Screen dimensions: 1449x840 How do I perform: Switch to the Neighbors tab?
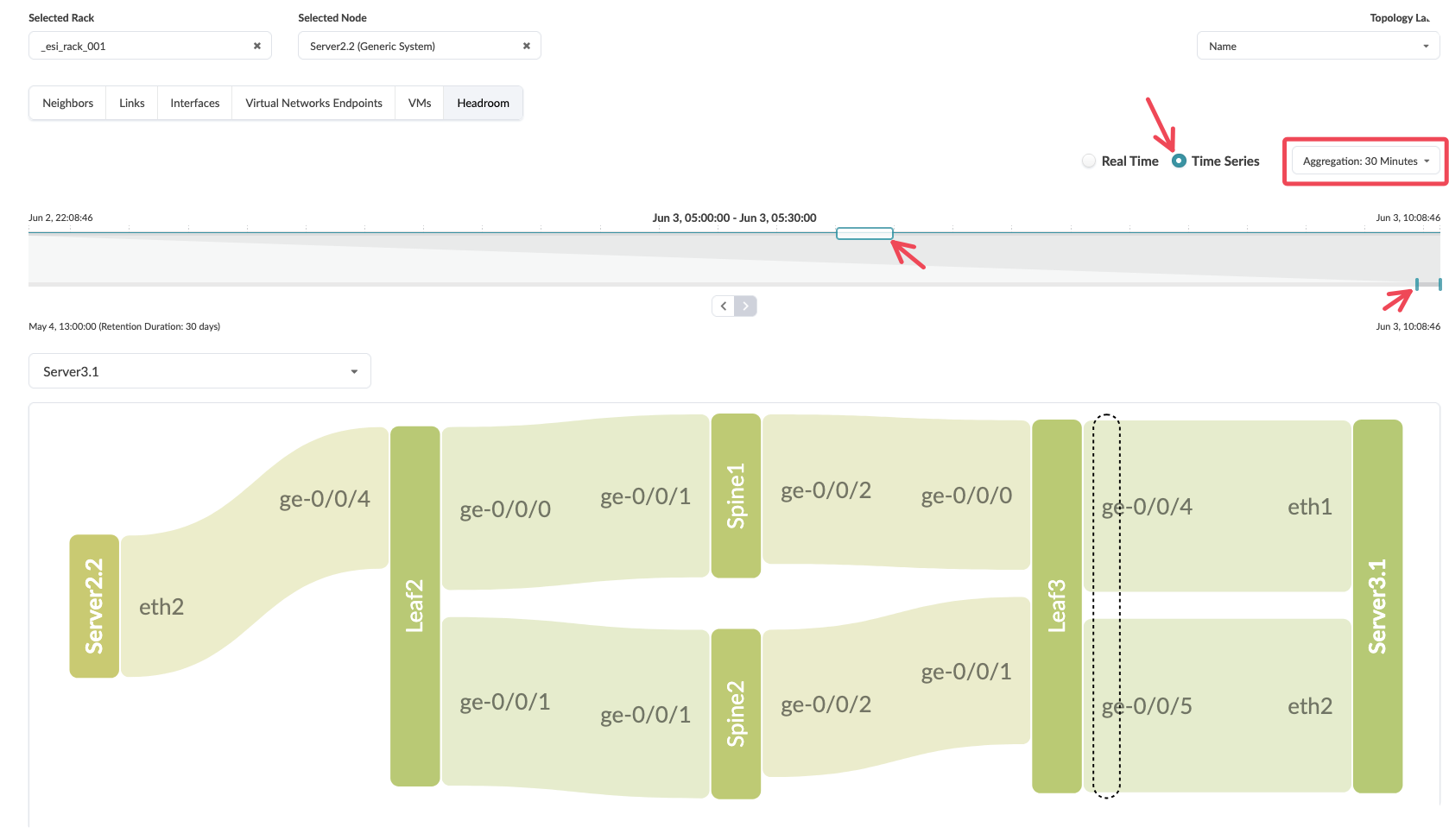67,103
